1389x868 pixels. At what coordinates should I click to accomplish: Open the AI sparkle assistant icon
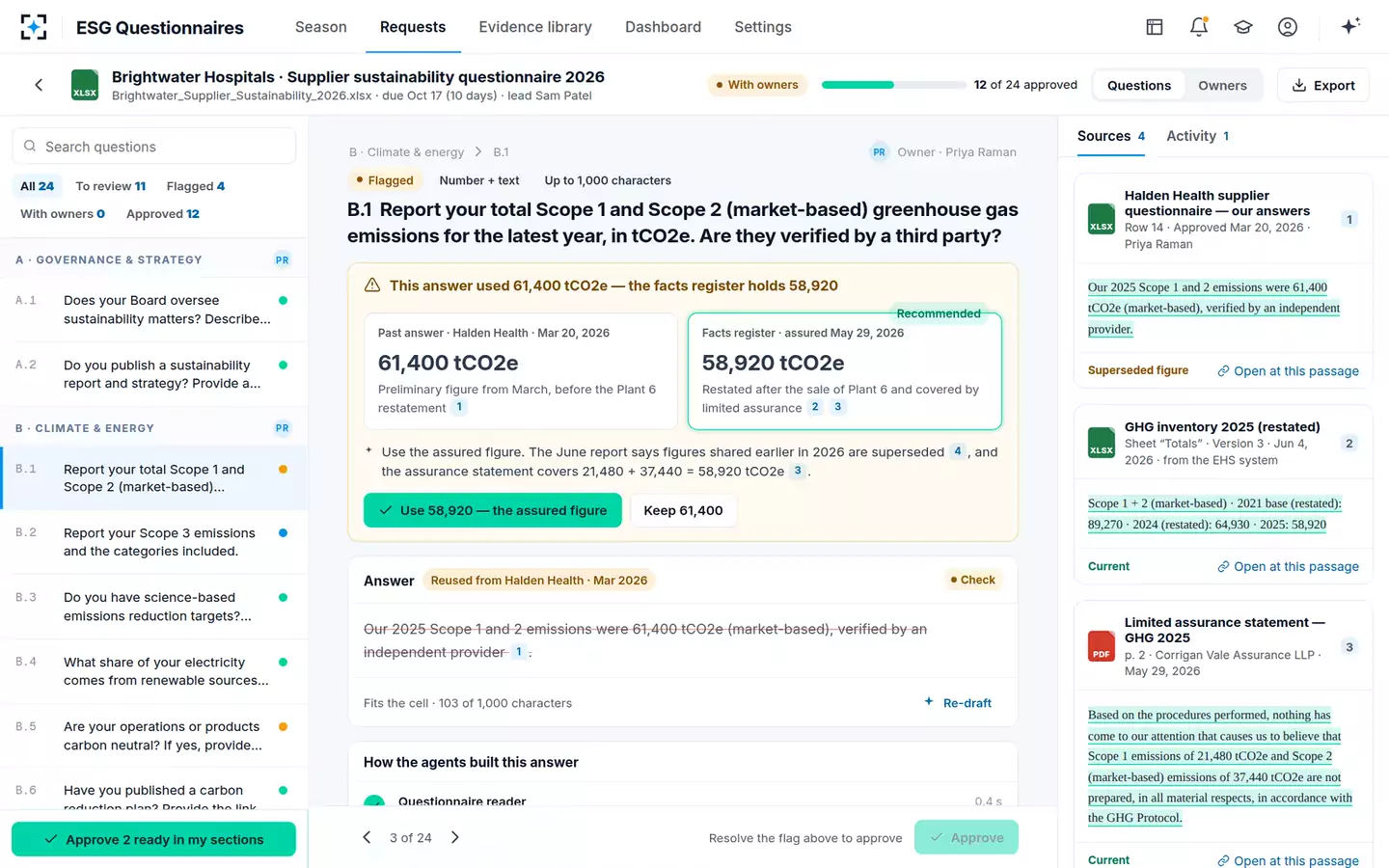click(1350, 26)
